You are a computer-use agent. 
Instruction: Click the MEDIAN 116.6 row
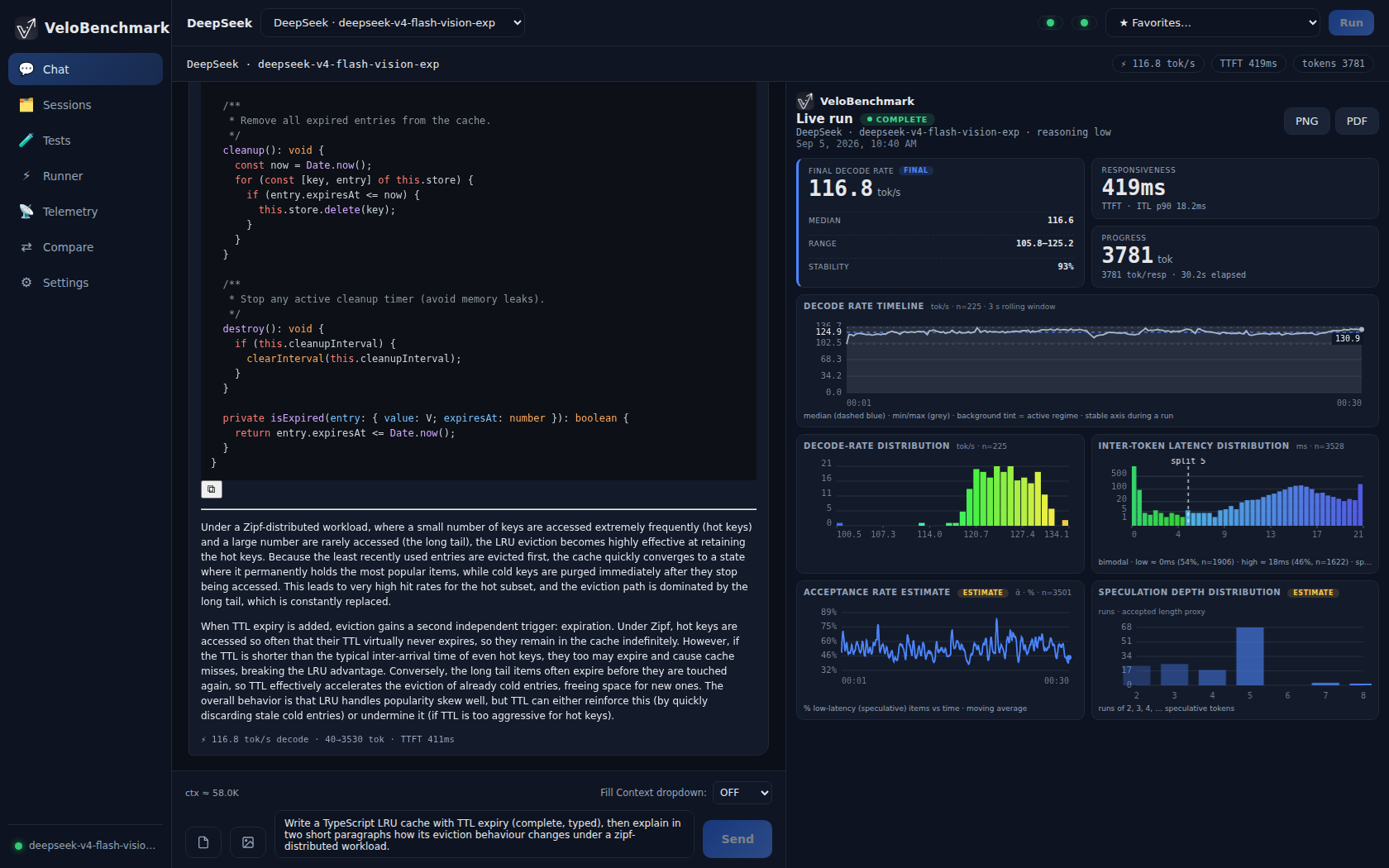[x=941, y=221]
